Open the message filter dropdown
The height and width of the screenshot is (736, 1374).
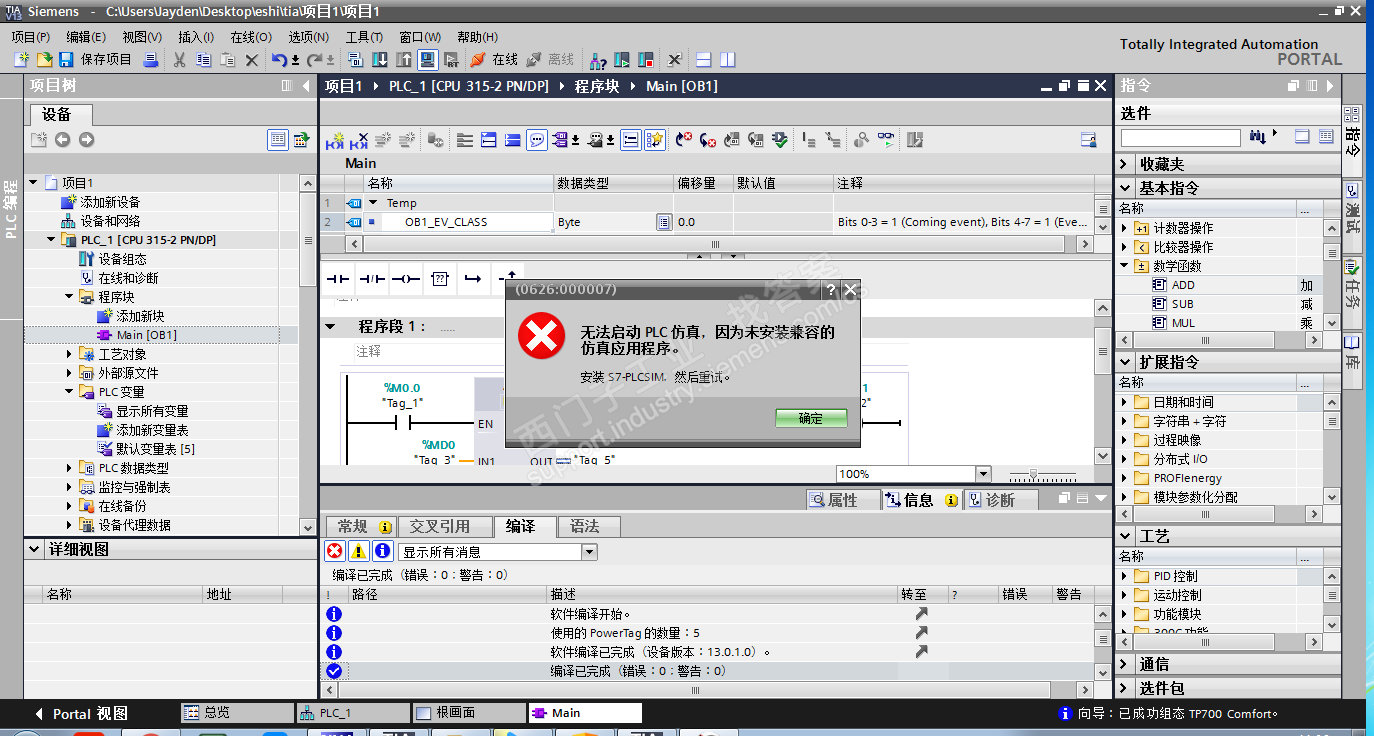coord(589,552)
